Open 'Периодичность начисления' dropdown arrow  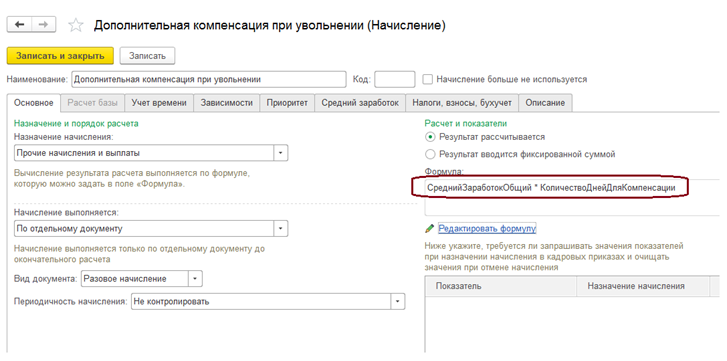[x=398, y=301]
